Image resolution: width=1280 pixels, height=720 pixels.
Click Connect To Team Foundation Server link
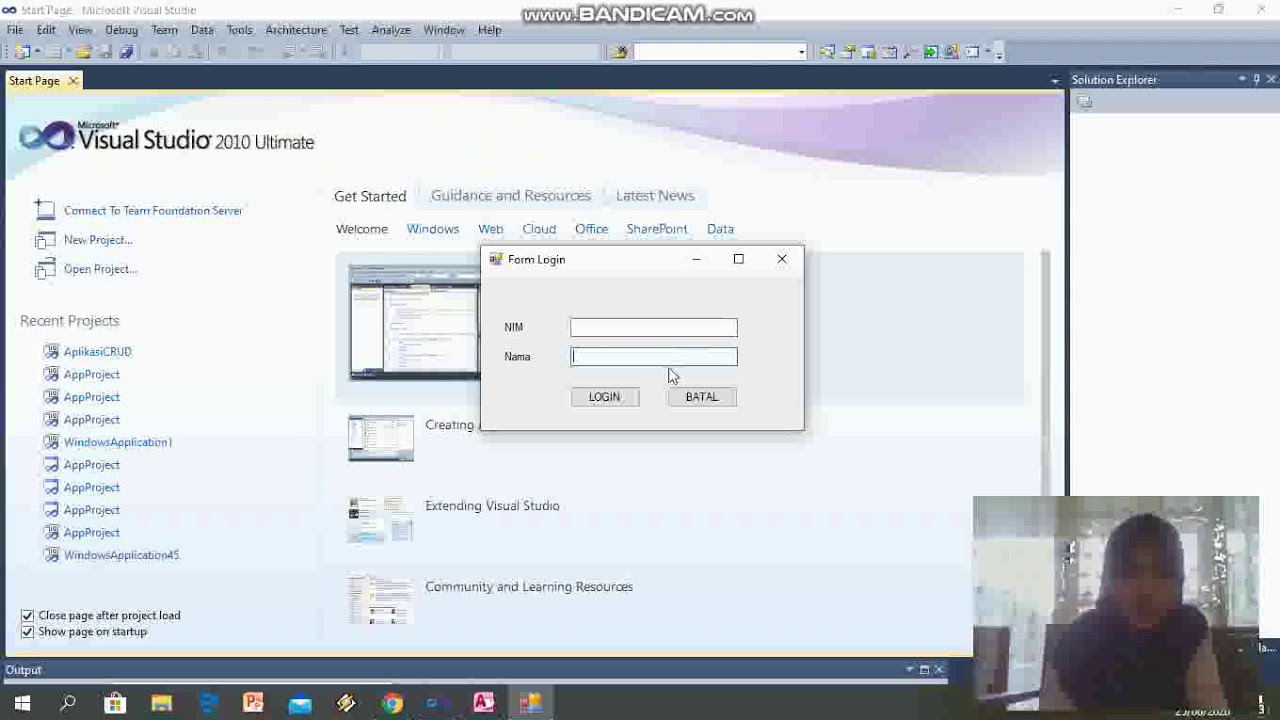(153, 210)
